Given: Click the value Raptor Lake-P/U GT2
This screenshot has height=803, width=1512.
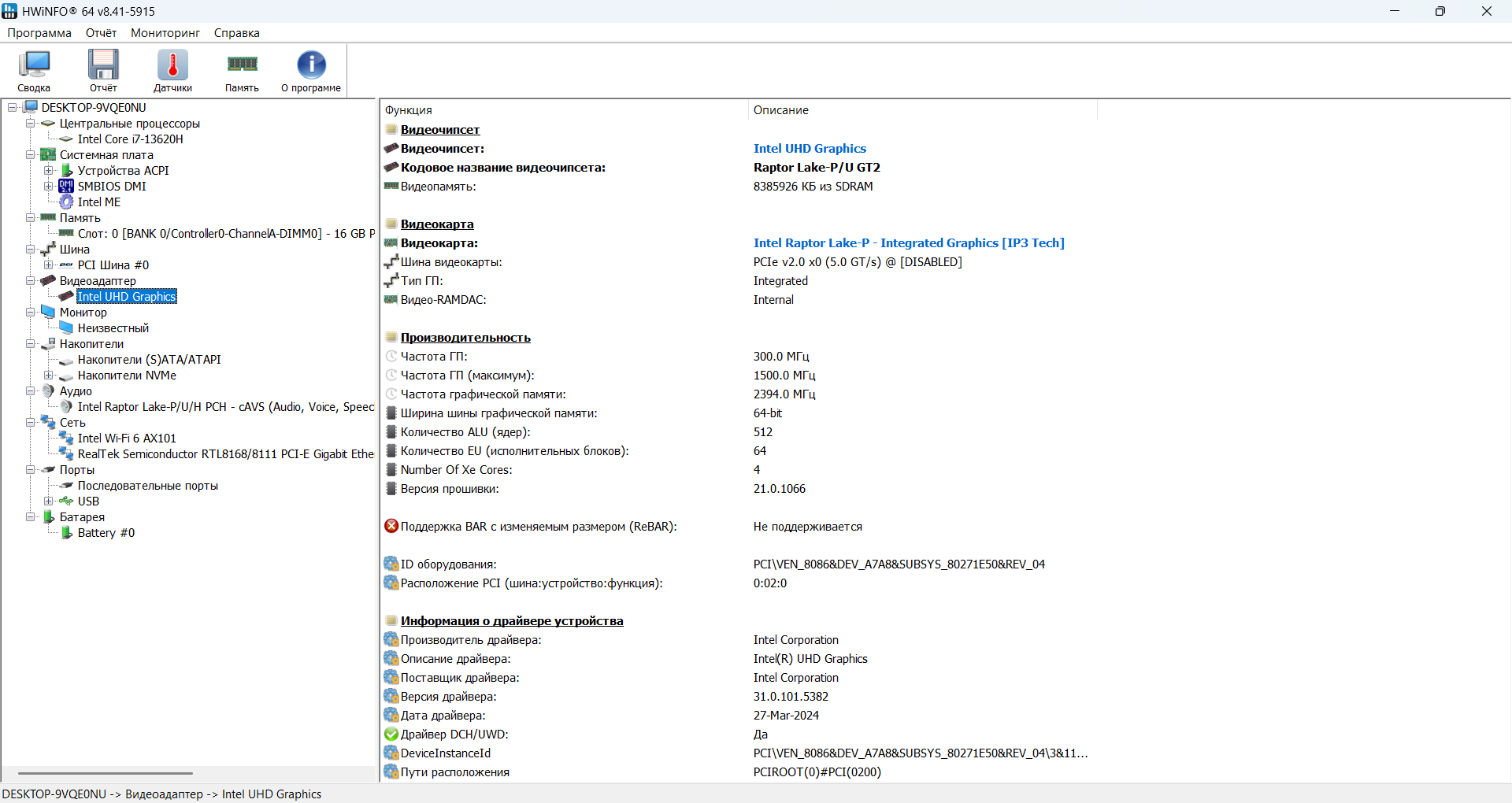Looking at the screenshot, I should [x=817, y=167].
